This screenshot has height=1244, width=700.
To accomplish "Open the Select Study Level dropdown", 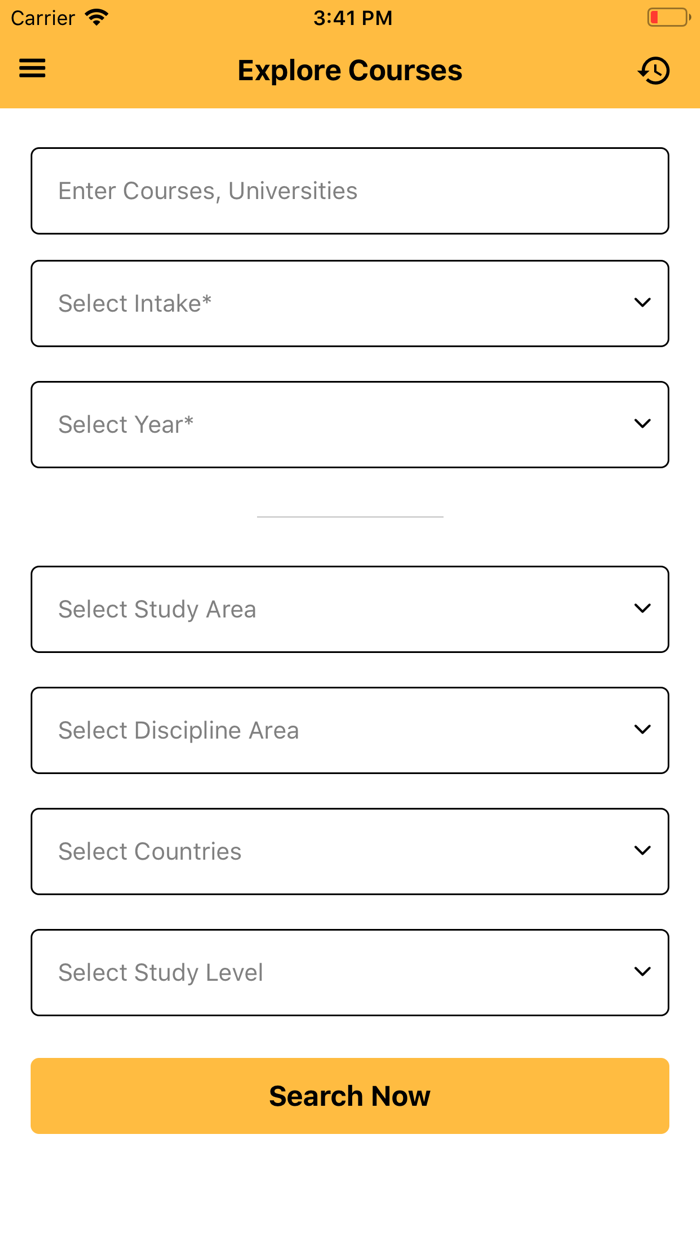I will (x=350, y=971).
